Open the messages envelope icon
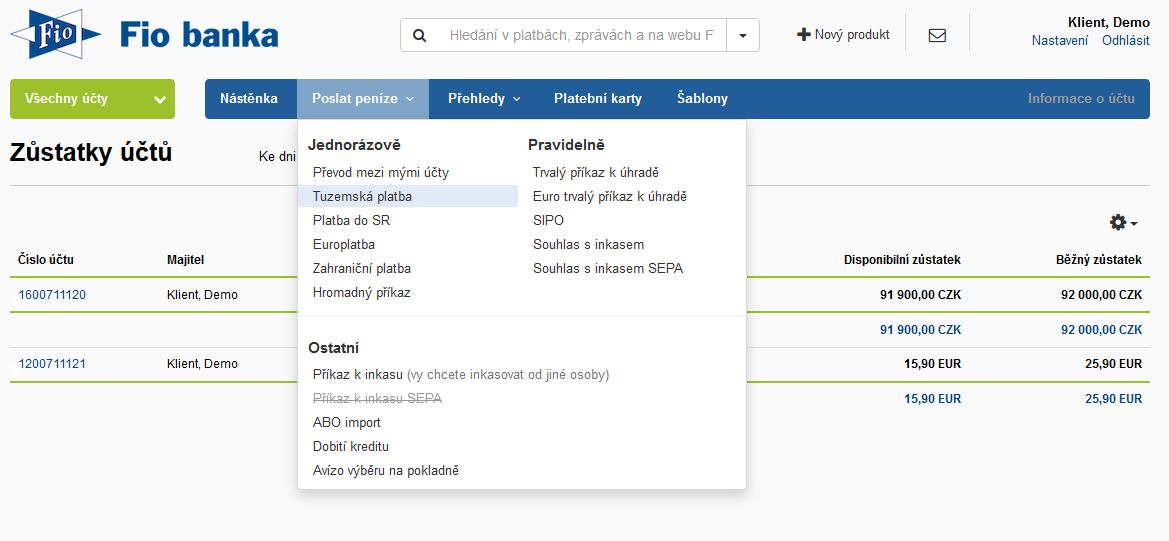Screen dimensions: 1169x541 (x=937, y=35)
